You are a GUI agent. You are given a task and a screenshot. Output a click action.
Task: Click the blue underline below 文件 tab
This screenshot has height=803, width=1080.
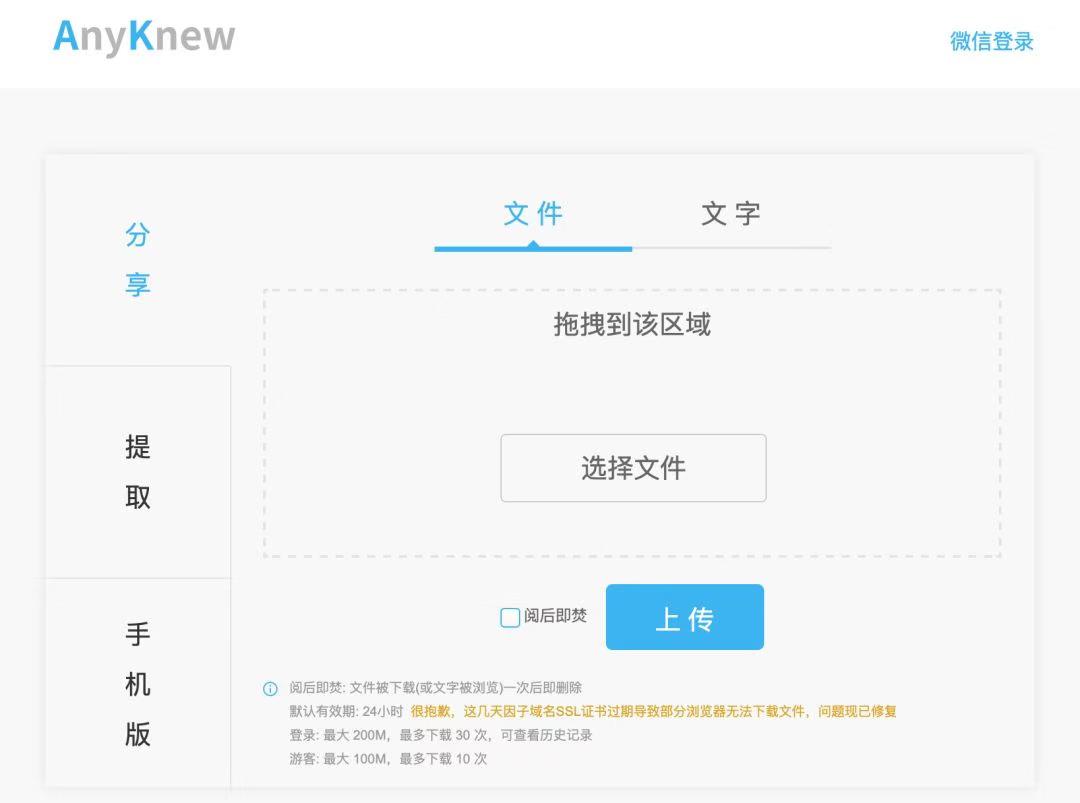pos(532,244)
